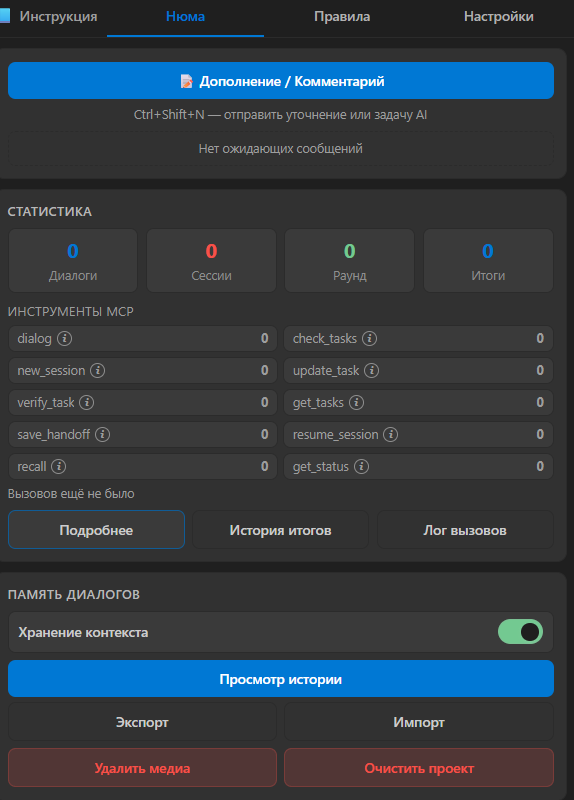The image size is (574, 800).
Task: Show info for the check_tasks tool
Action: [x=369, y=338]
